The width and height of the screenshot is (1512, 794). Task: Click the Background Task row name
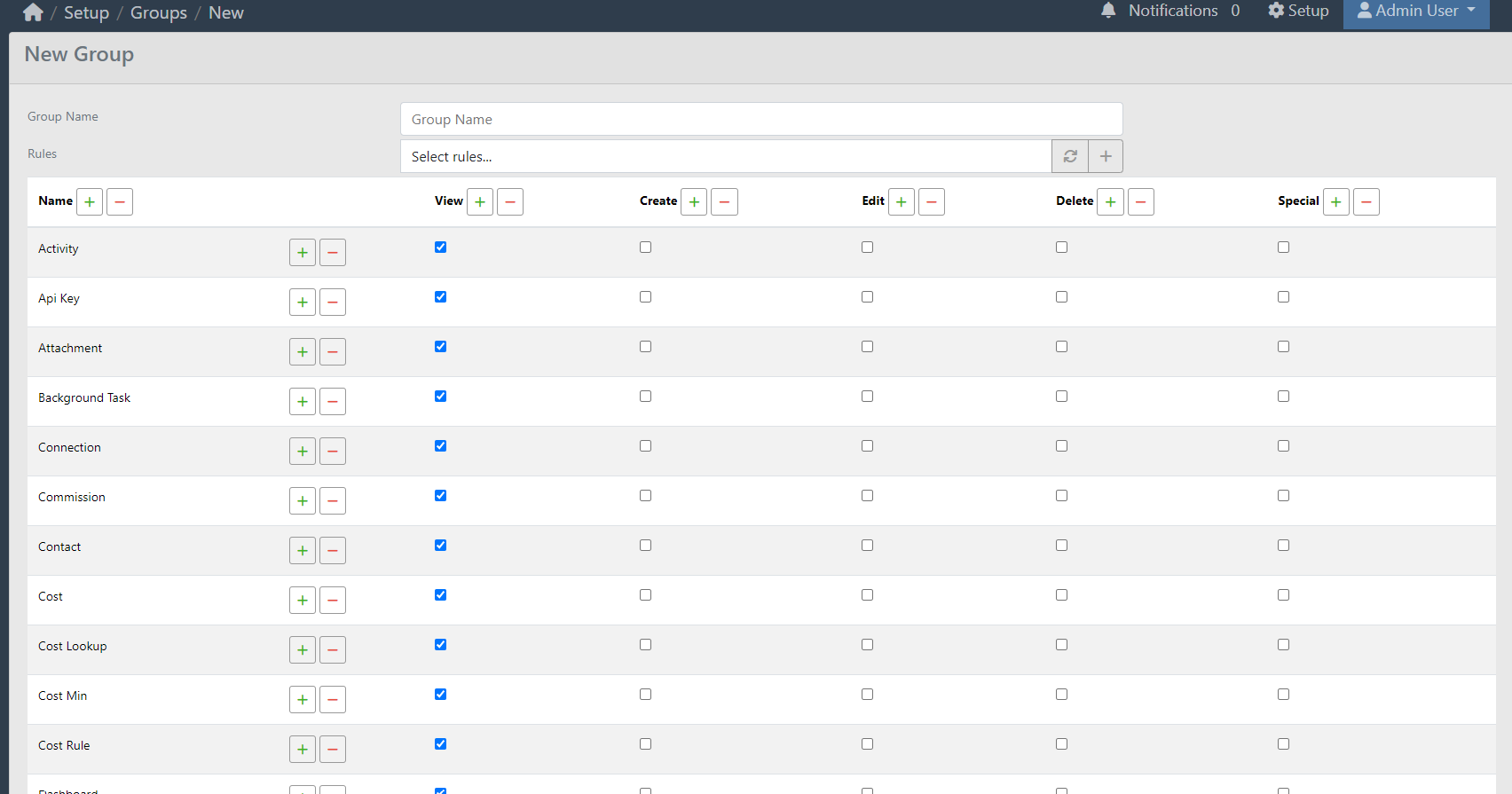point(84,397)
